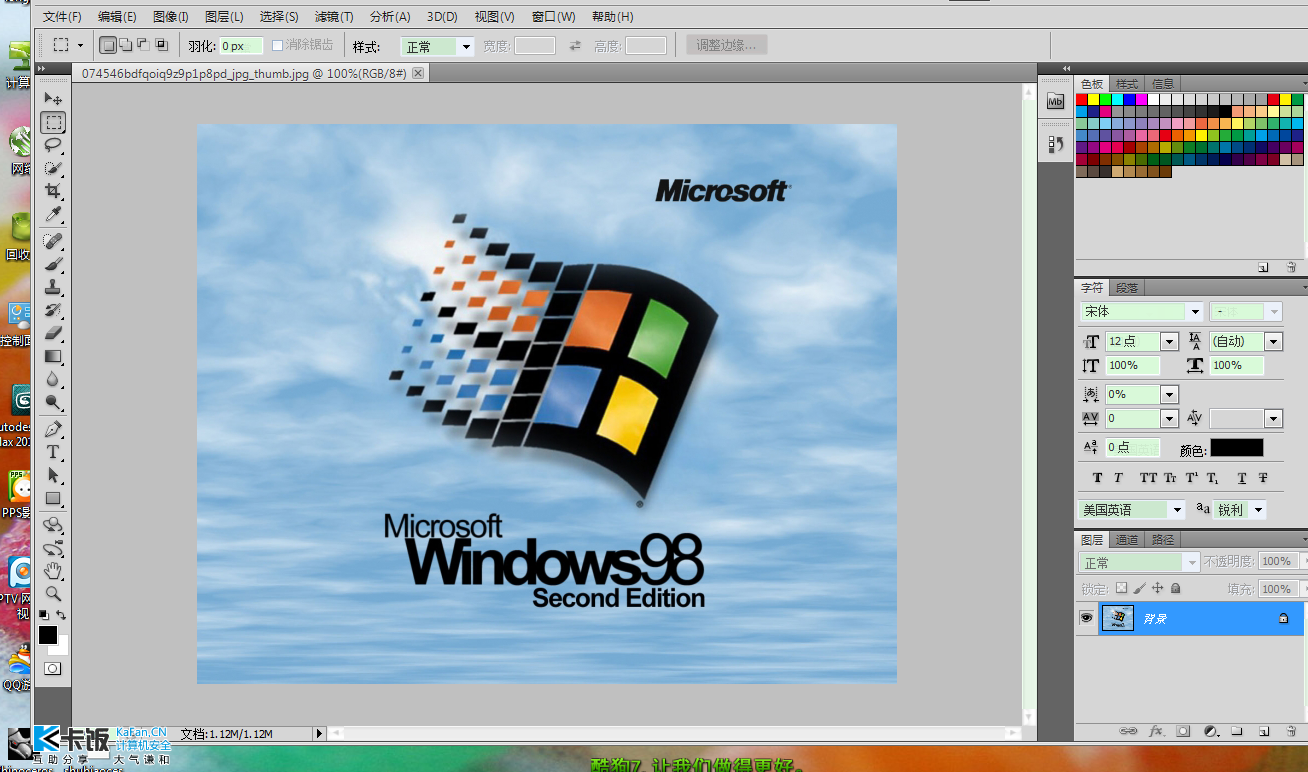Select the Path Selection tool
Viewport: 1308px width, 772px height.
click(x=53, y=475)
